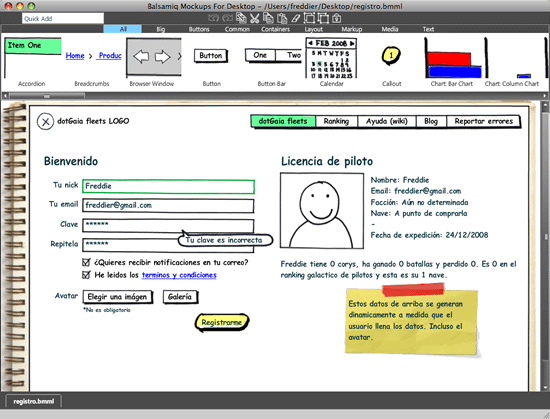Click the avatar smiley image placeholder
The height and width of the screenshot is (419, 550).
[x=322, y=210]
